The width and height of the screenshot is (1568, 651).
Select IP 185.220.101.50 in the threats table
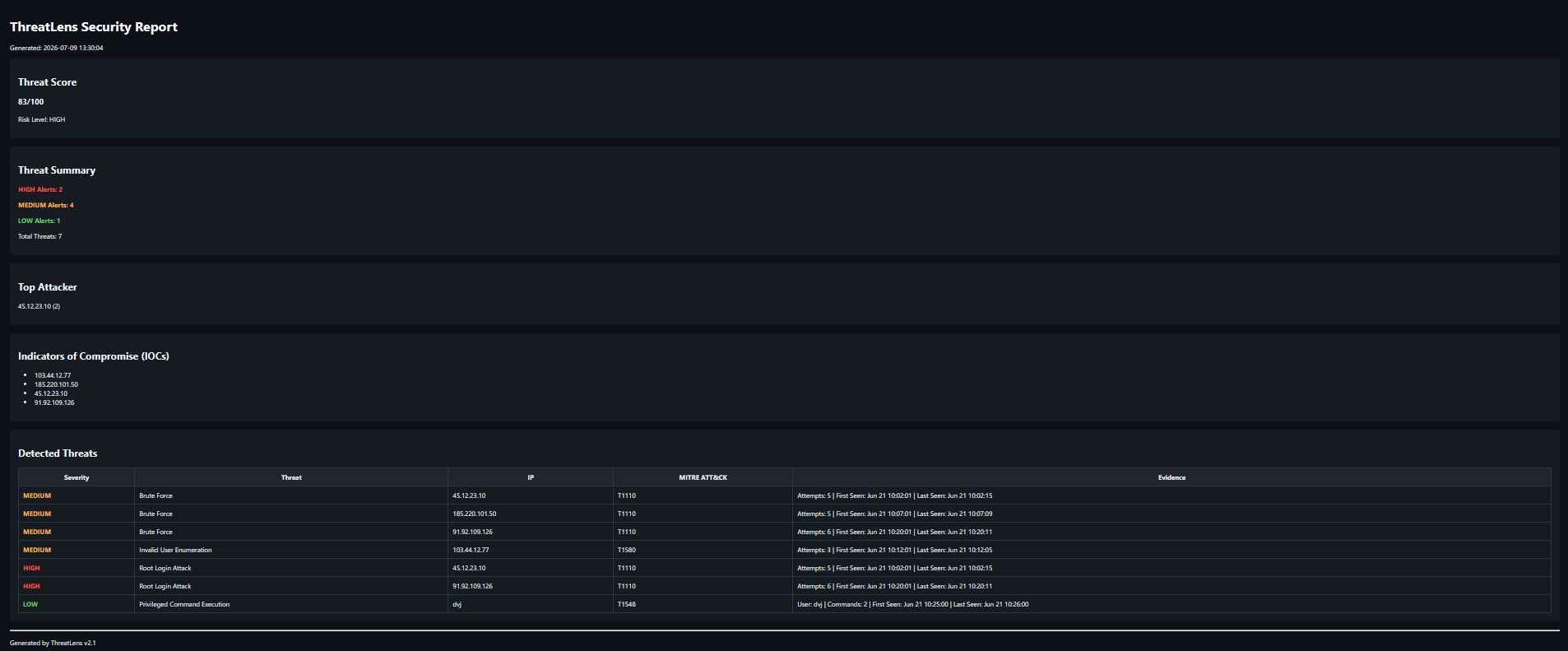pyautogui.click(x=474, y=514)
